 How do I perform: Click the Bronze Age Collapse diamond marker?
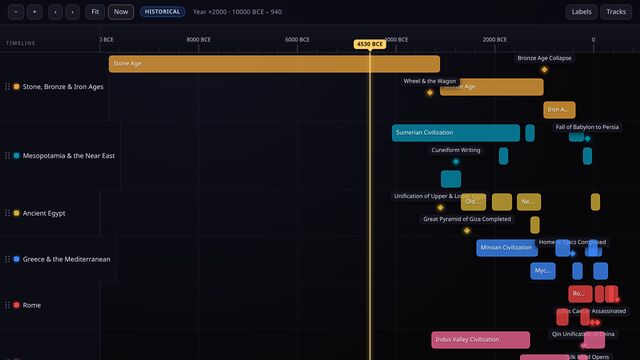point(544,70)
